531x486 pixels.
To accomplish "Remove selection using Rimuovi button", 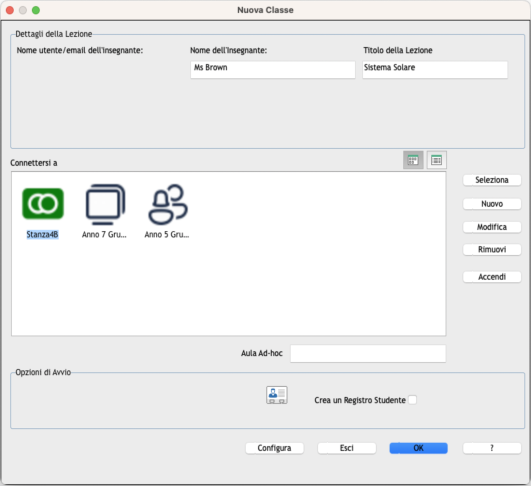I will point(492,250).
